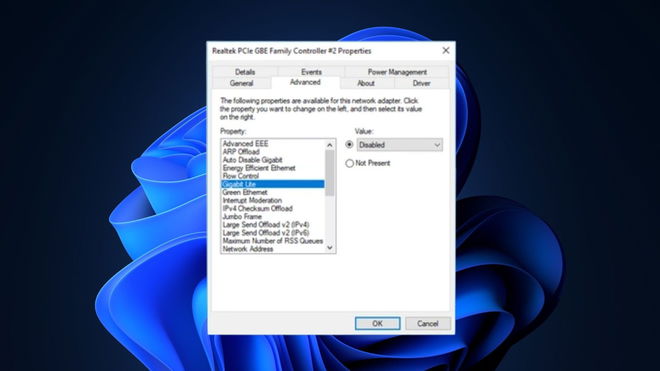660x371 pixels.
Task: Pick Maximum Number of RSS Queues
Action: coord(273,241)
